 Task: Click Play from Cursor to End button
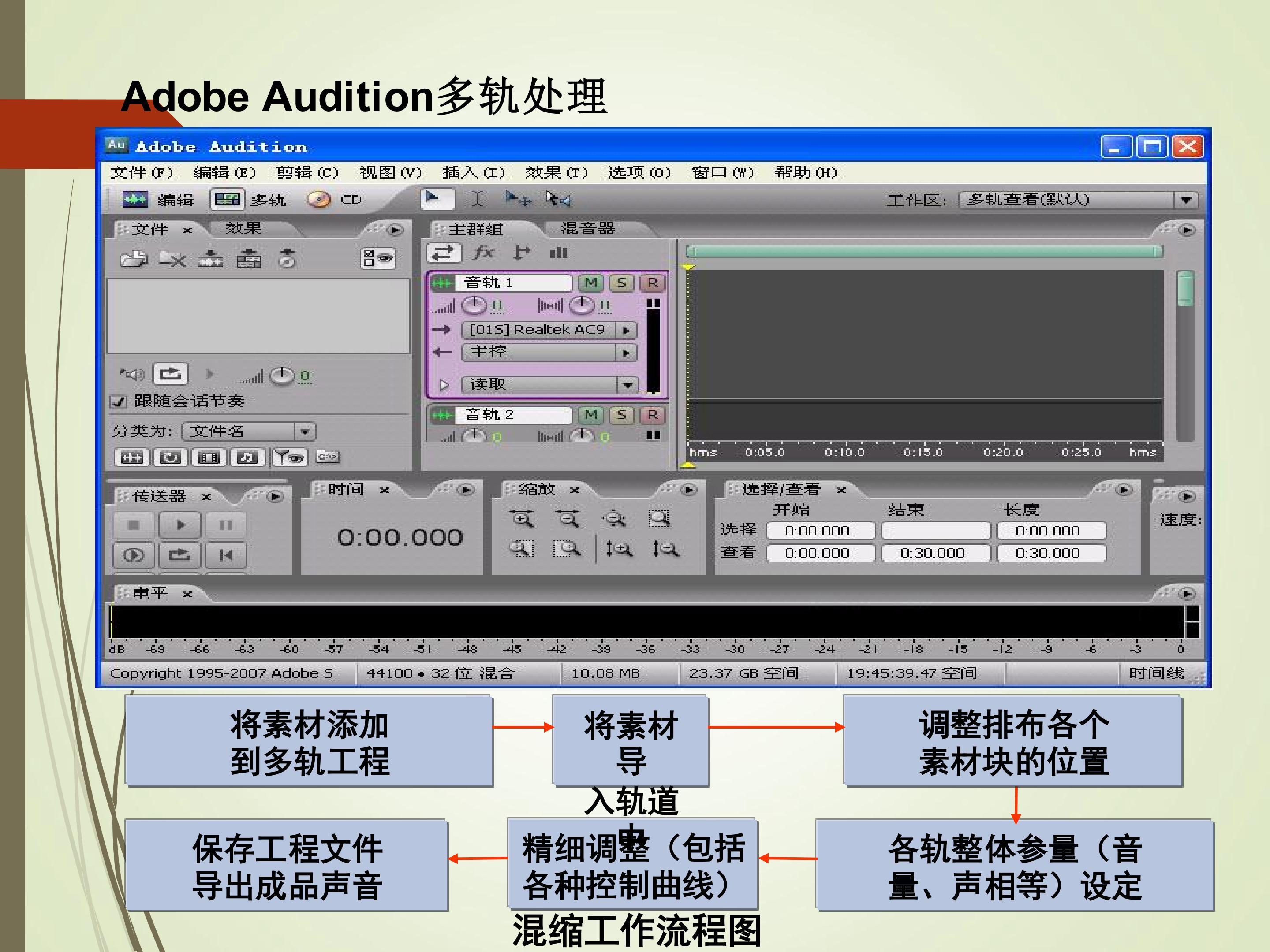click(134, 555)
